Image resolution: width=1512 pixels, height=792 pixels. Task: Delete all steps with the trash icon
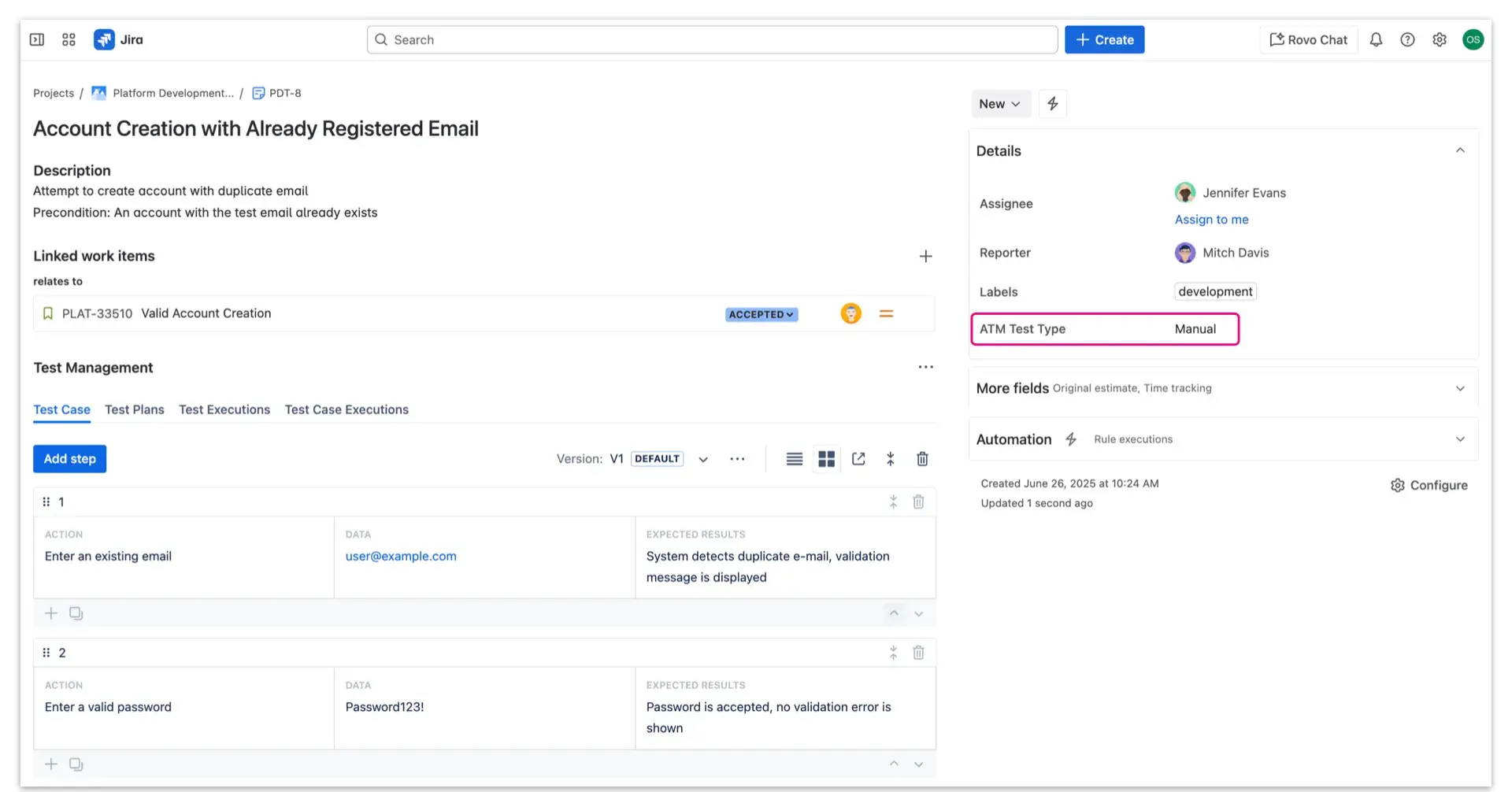921,459
